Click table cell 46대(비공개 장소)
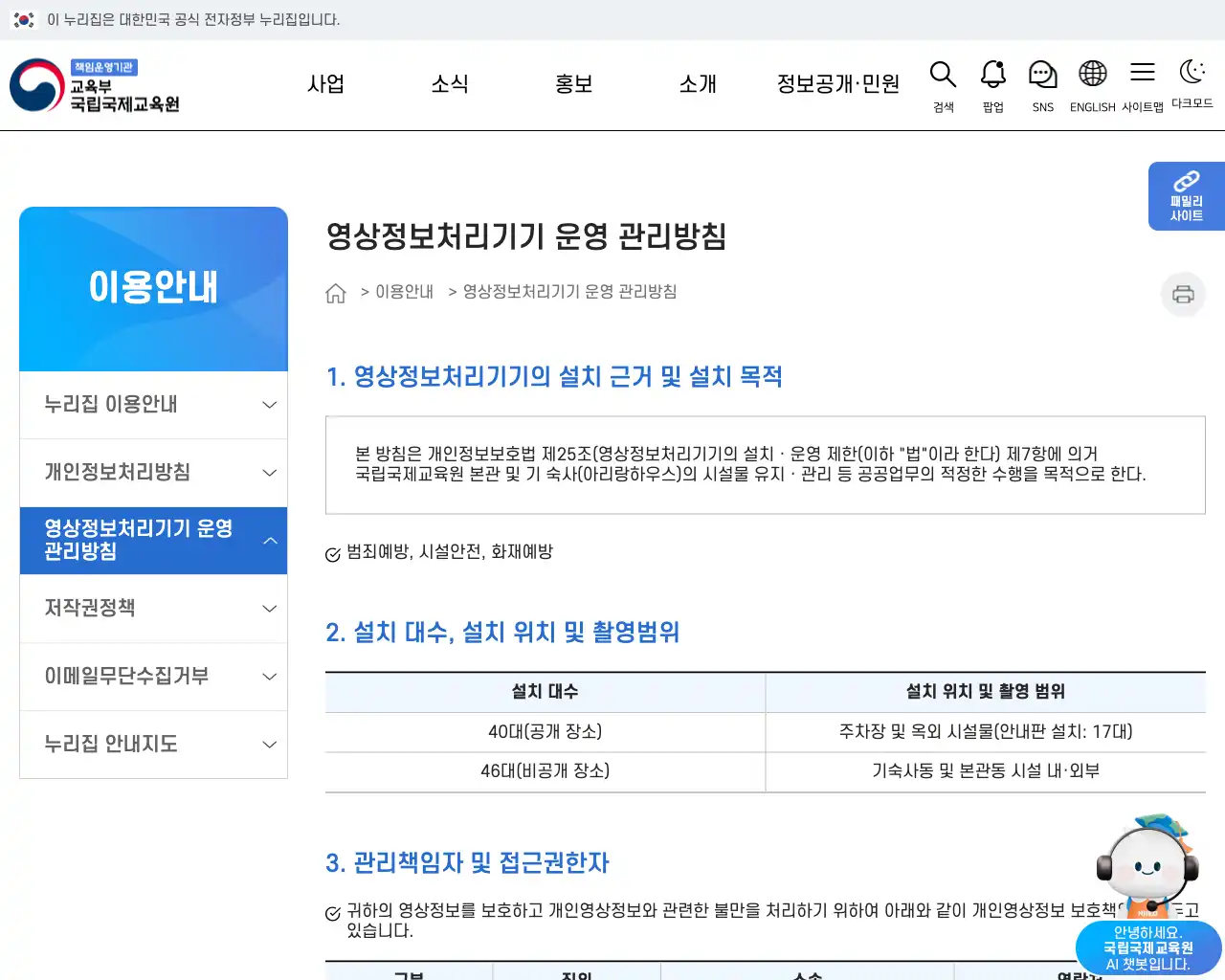 pyautogui.click(x=546, y=771)
